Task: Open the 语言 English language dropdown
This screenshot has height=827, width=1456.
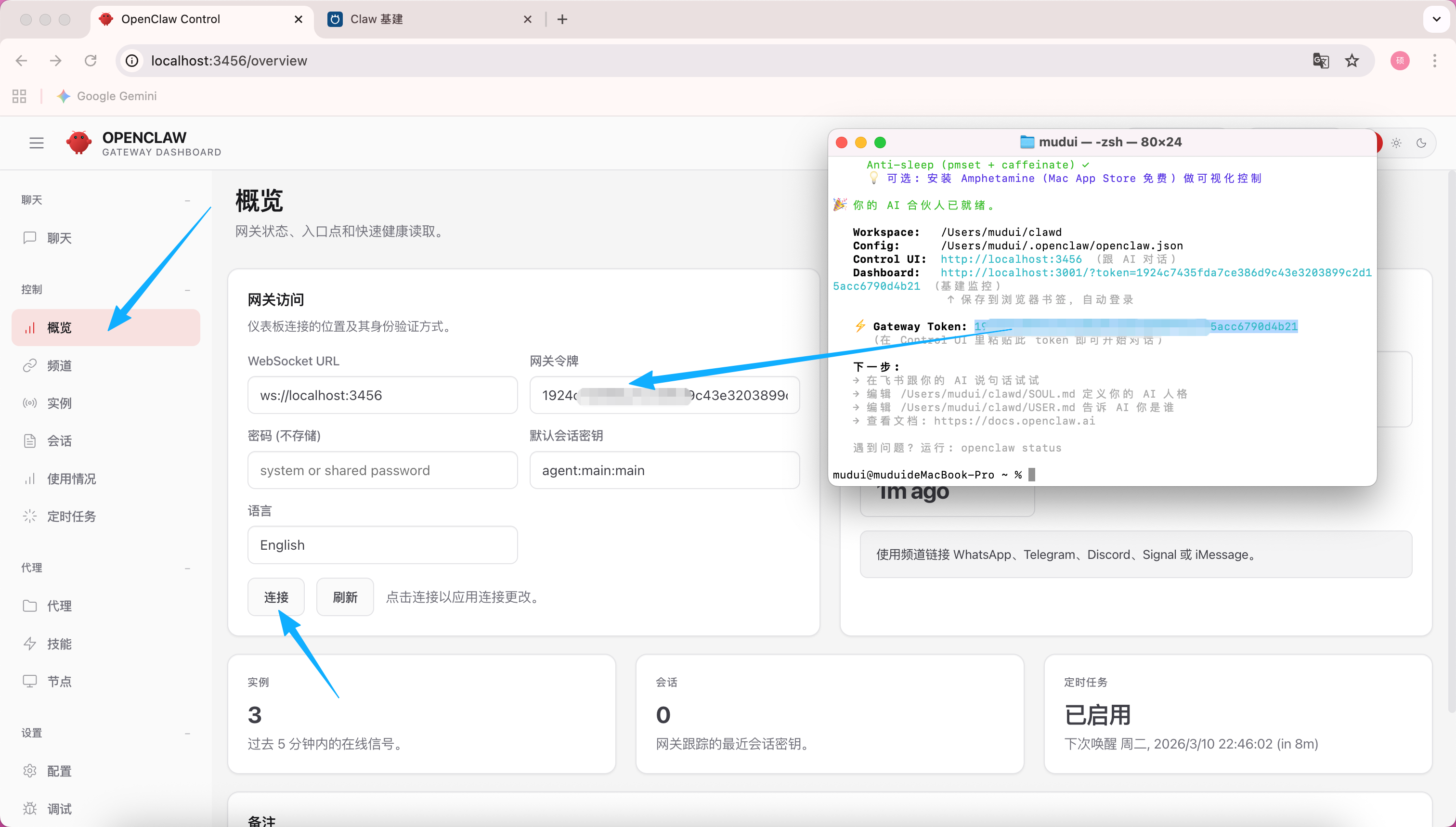Action: tap(382, 545)
